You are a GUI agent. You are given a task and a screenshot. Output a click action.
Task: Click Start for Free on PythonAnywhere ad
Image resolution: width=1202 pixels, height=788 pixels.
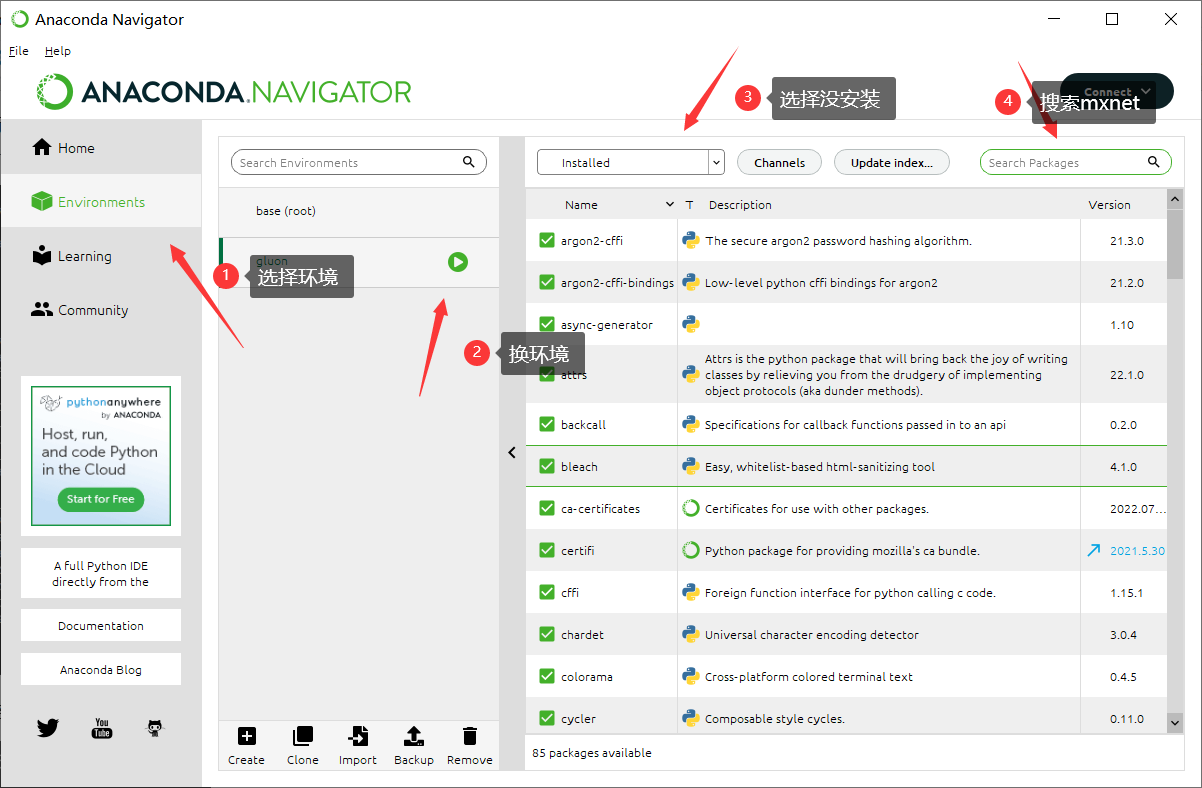(100, 499)
